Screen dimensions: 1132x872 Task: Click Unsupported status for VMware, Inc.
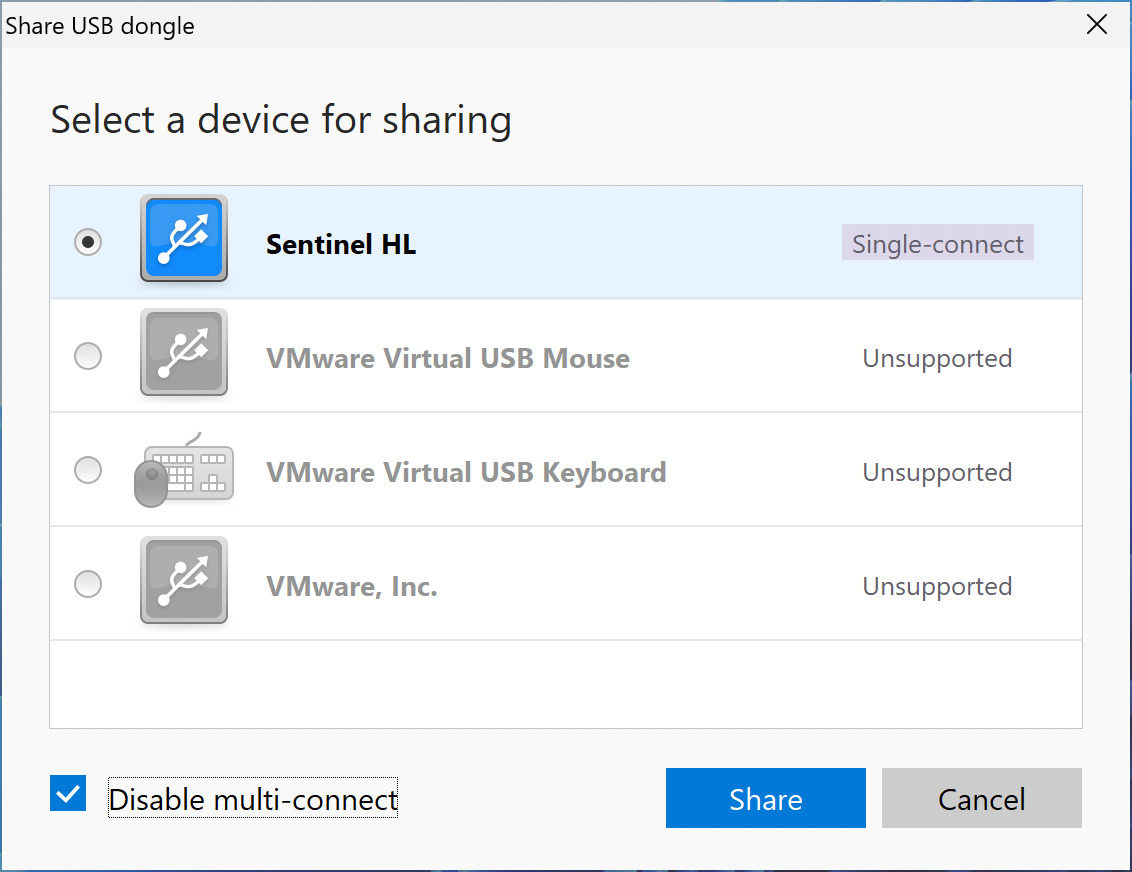pyautogui.click(x=937, y=587)
